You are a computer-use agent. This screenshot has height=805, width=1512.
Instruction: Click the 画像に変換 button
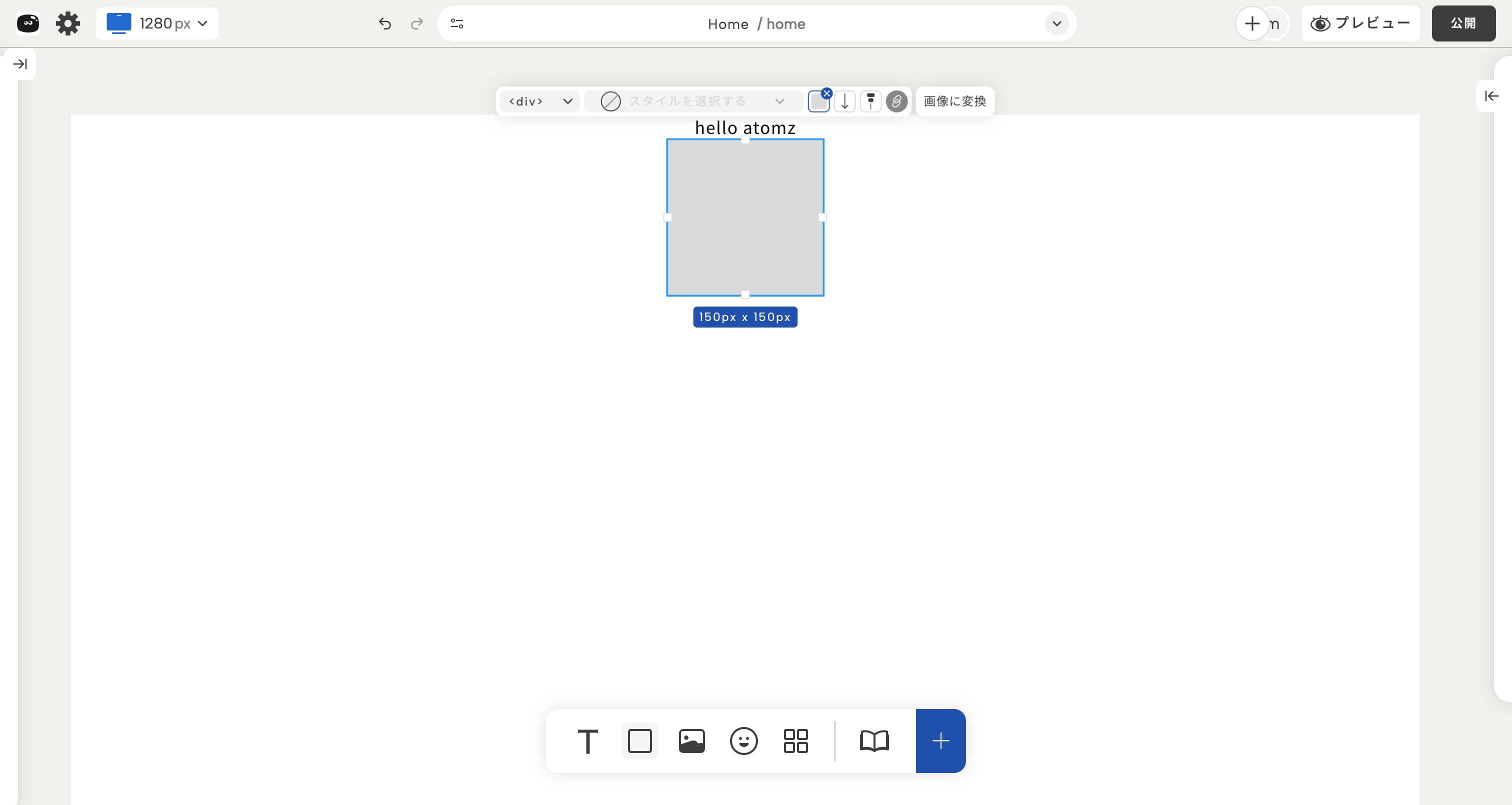(954, 101)
